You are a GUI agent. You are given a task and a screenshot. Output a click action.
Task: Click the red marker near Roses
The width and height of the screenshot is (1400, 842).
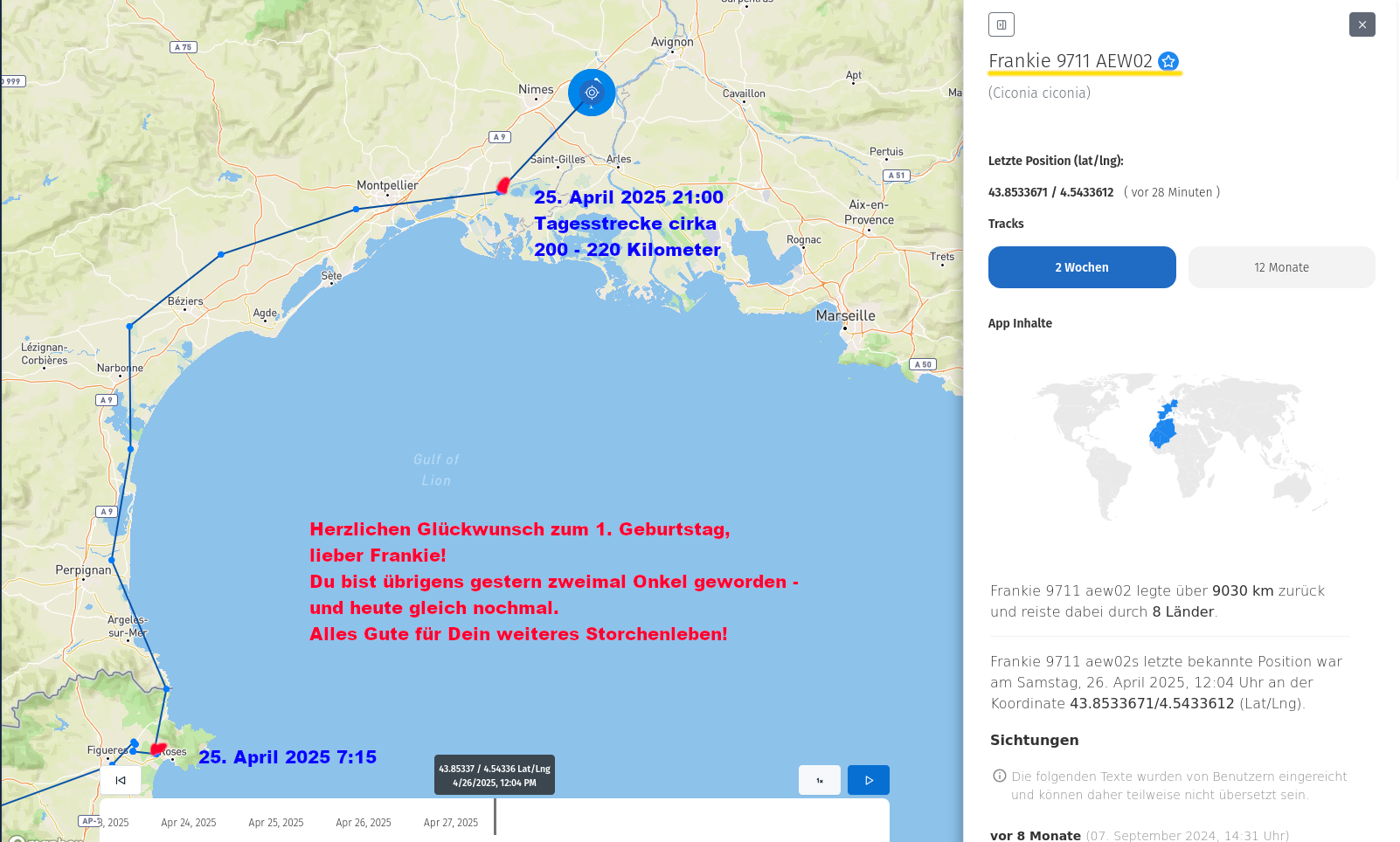pos(158,749)
